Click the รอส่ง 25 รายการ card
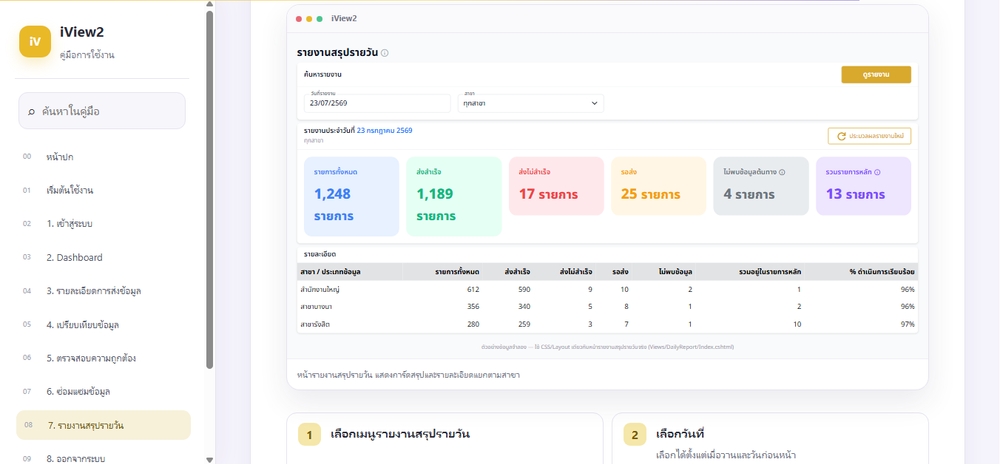 pos(659,186)
